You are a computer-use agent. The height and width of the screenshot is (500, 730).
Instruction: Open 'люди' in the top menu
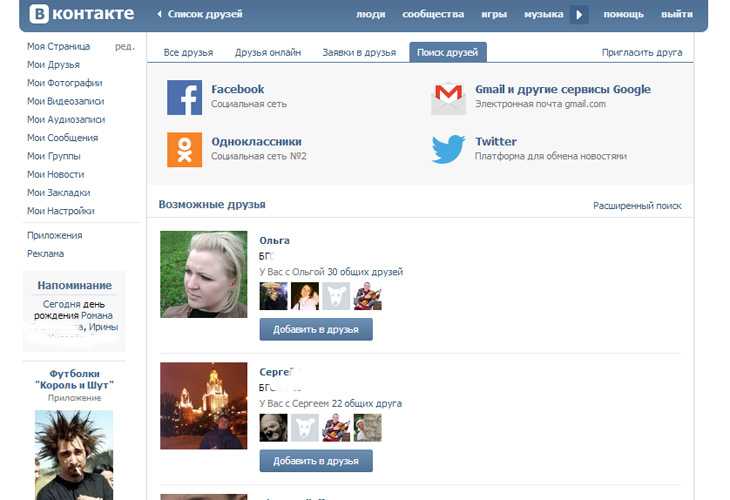click(371, 14)
